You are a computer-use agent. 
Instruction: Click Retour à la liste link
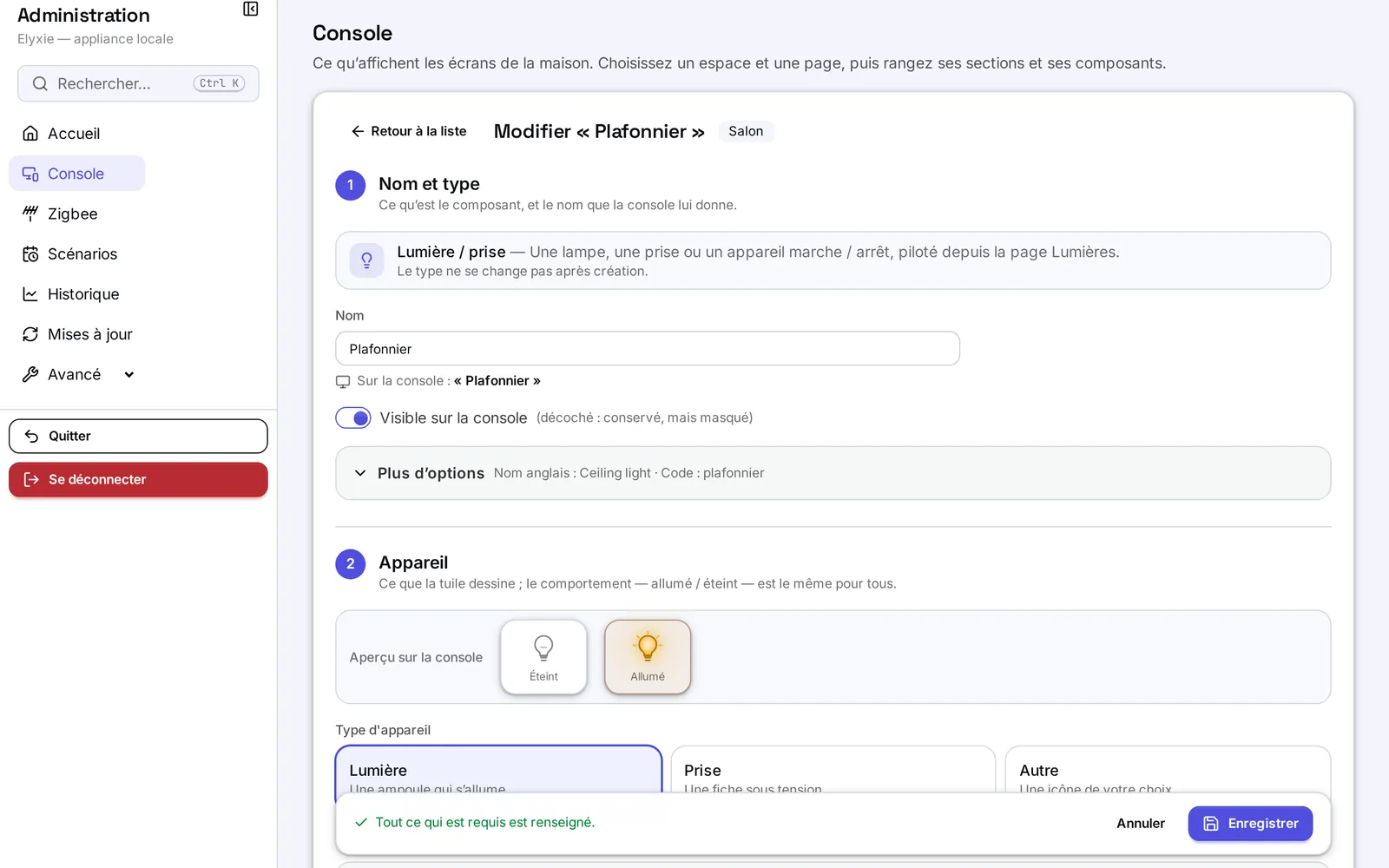point(409,131)
